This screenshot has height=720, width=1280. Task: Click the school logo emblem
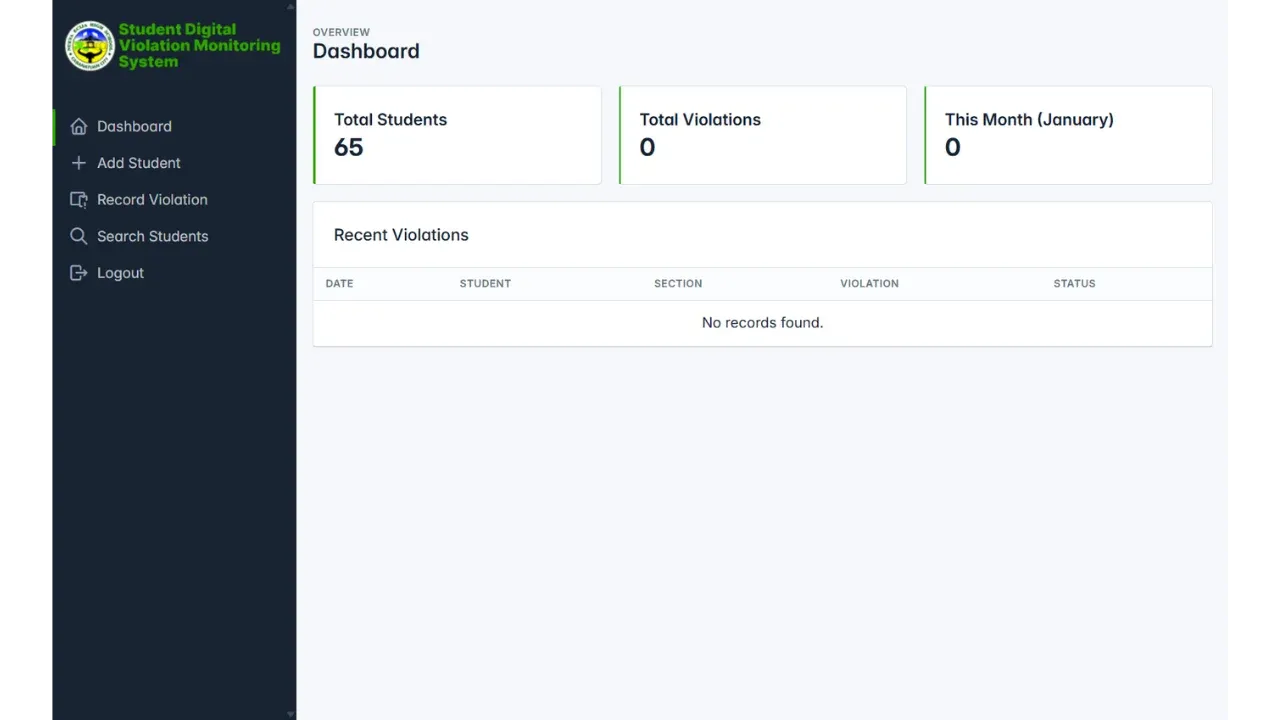89,45
